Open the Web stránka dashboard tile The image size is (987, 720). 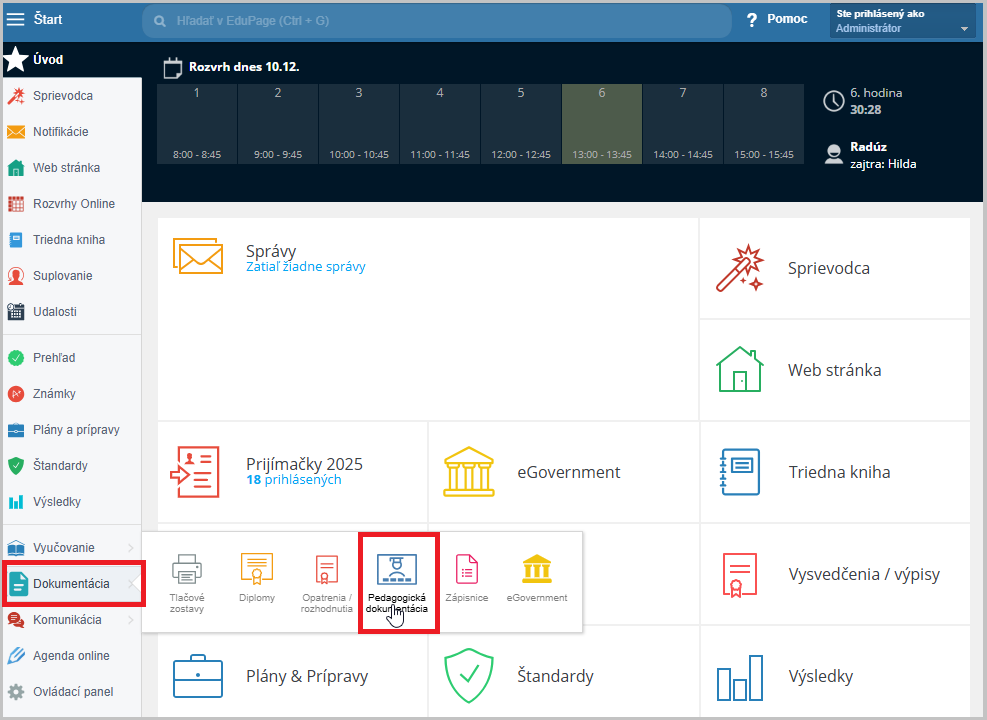pyautogui.click(x=835, y=370)
